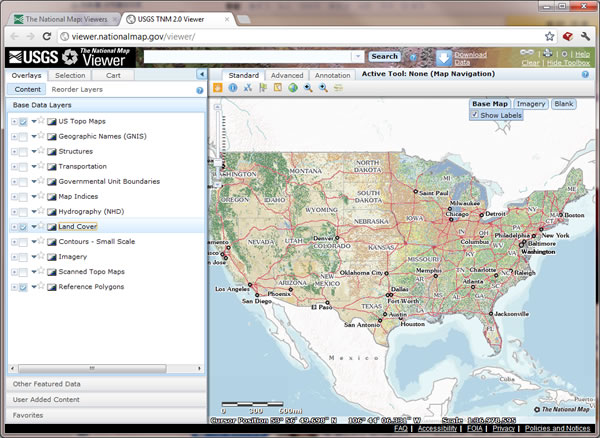Viewport: 600px width, 438px height.
Task: Select the blue Identify info tool
Action: [233, 88]
